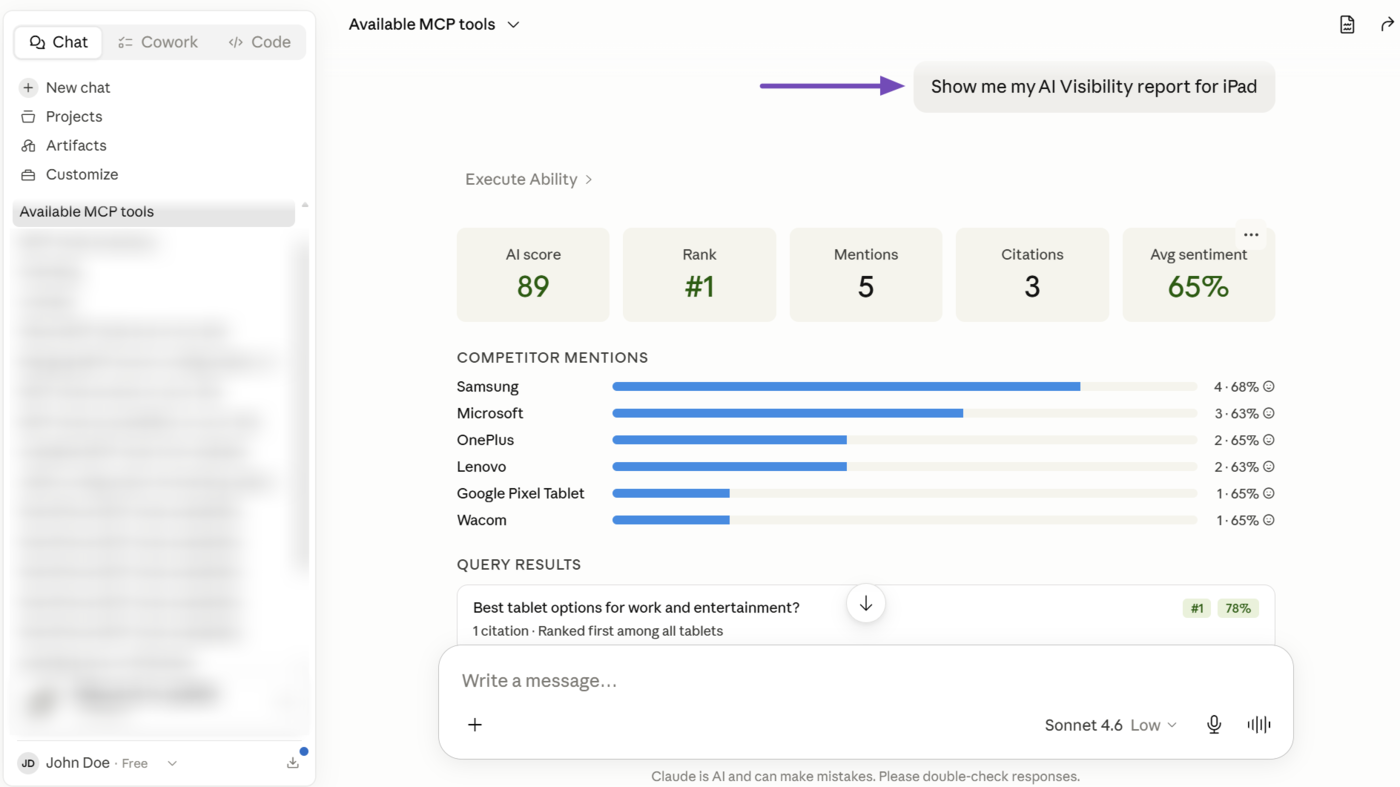The height and width of the screenshot is (787, 1400).
Task: Click the Projects folder icon
Action: [x=28, y=117]
